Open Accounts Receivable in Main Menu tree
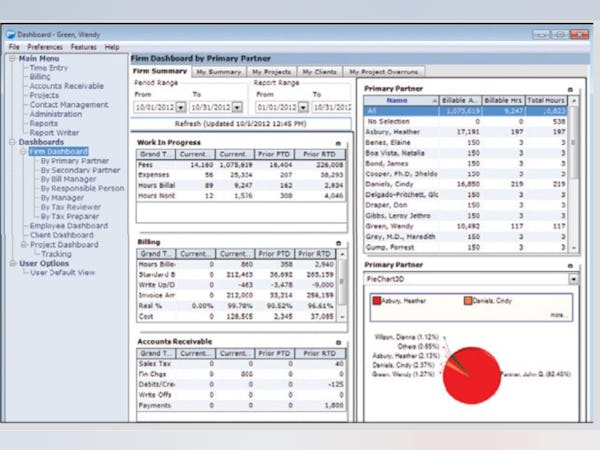Image resolution: width=600 pixels, height=450 pixels. pos(67,86)
